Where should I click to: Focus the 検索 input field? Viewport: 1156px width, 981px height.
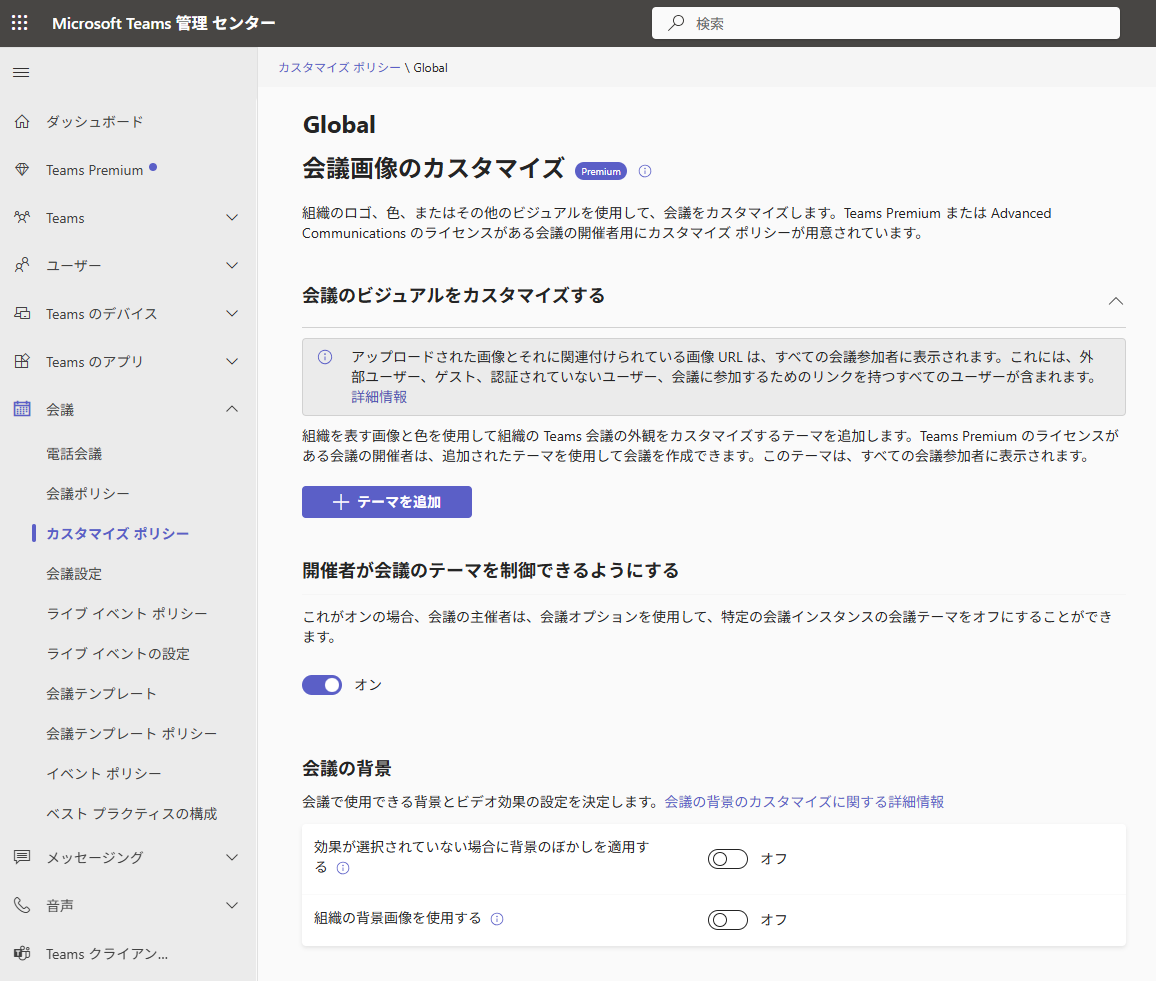coord(885,23)
